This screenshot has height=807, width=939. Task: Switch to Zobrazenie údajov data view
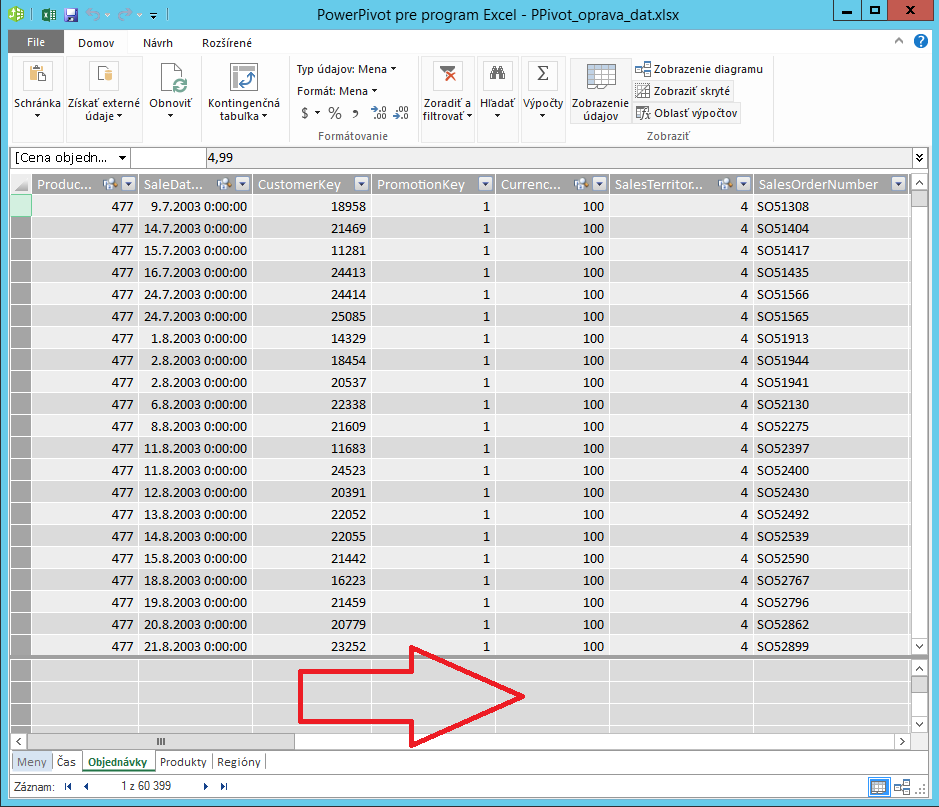point(600,90)
